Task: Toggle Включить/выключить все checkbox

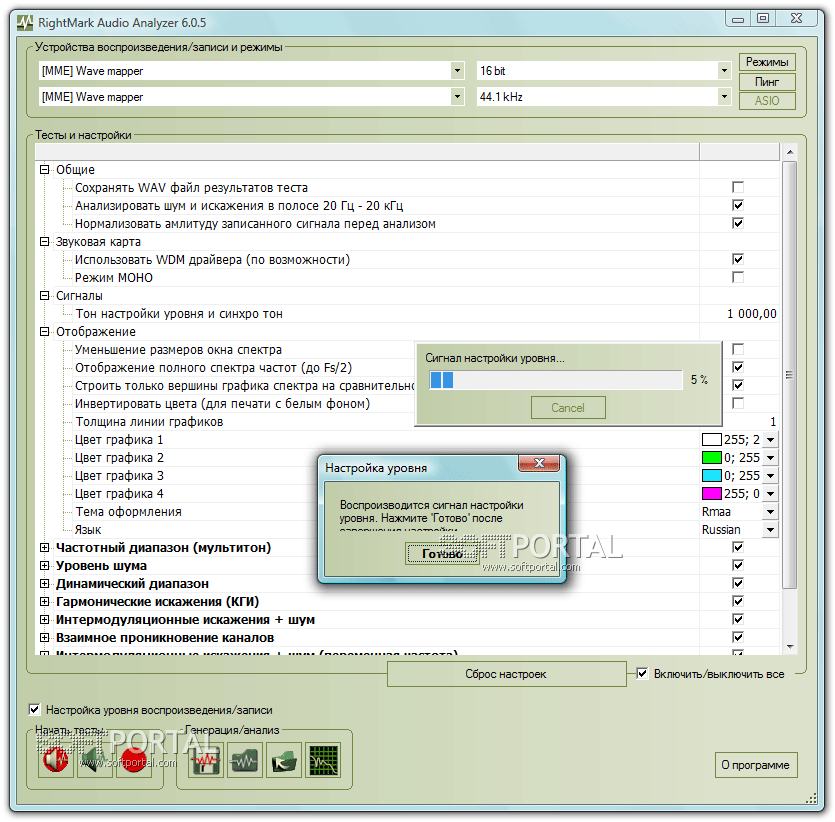Action: tap(642, 674)
